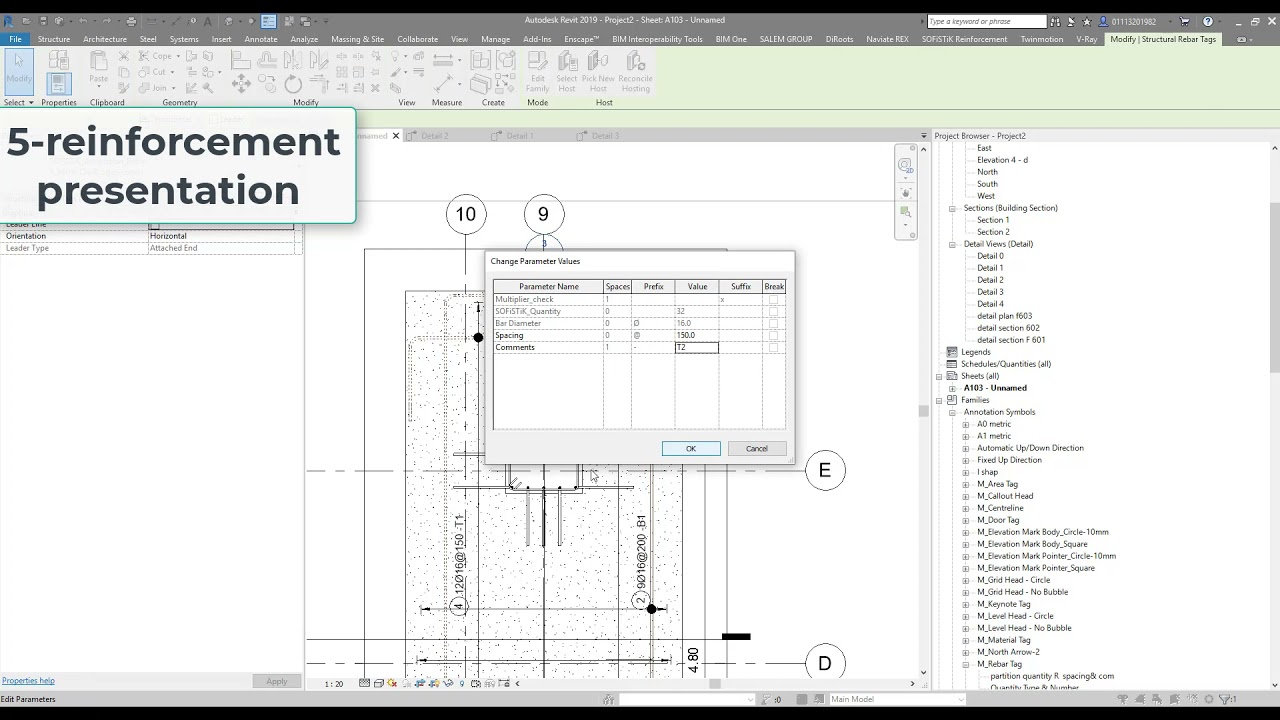
Task: Open the File menu tab
Action: click(x=15, y=39)
